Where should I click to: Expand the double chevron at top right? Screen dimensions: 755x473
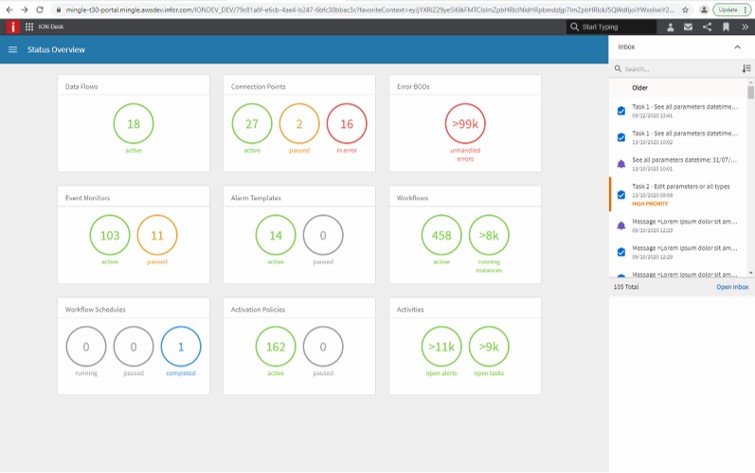(x=744, y=27)
